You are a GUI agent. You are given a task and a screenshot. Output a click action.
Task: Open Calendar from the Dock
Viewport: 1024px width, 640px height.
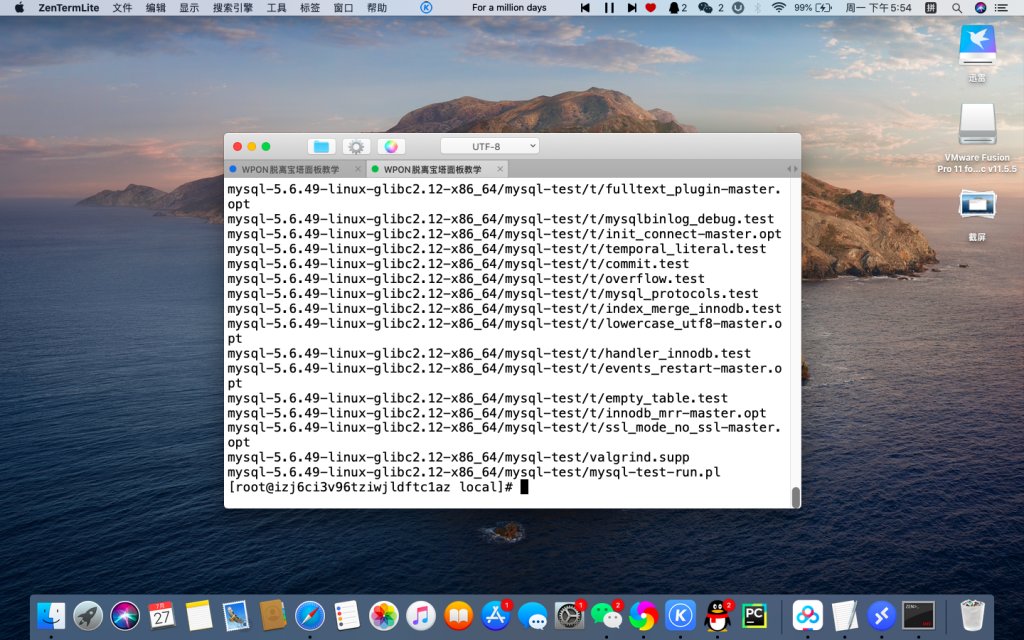pyautogui.click(x=161, y=615)
